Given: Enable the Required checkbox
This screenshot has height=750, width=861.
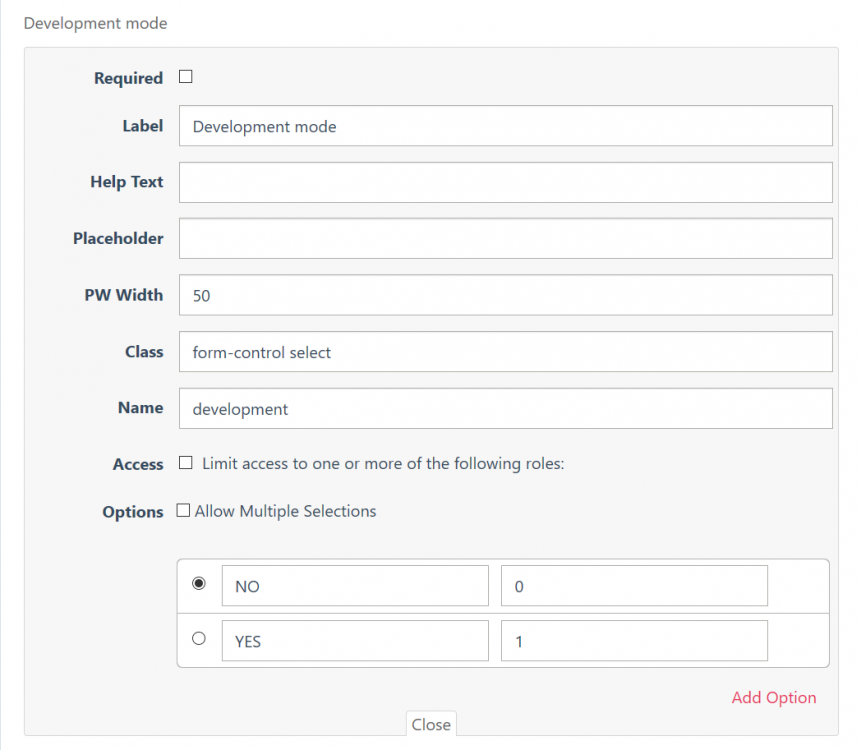Looking at the screenshot, I should click(x=185, y=77).
